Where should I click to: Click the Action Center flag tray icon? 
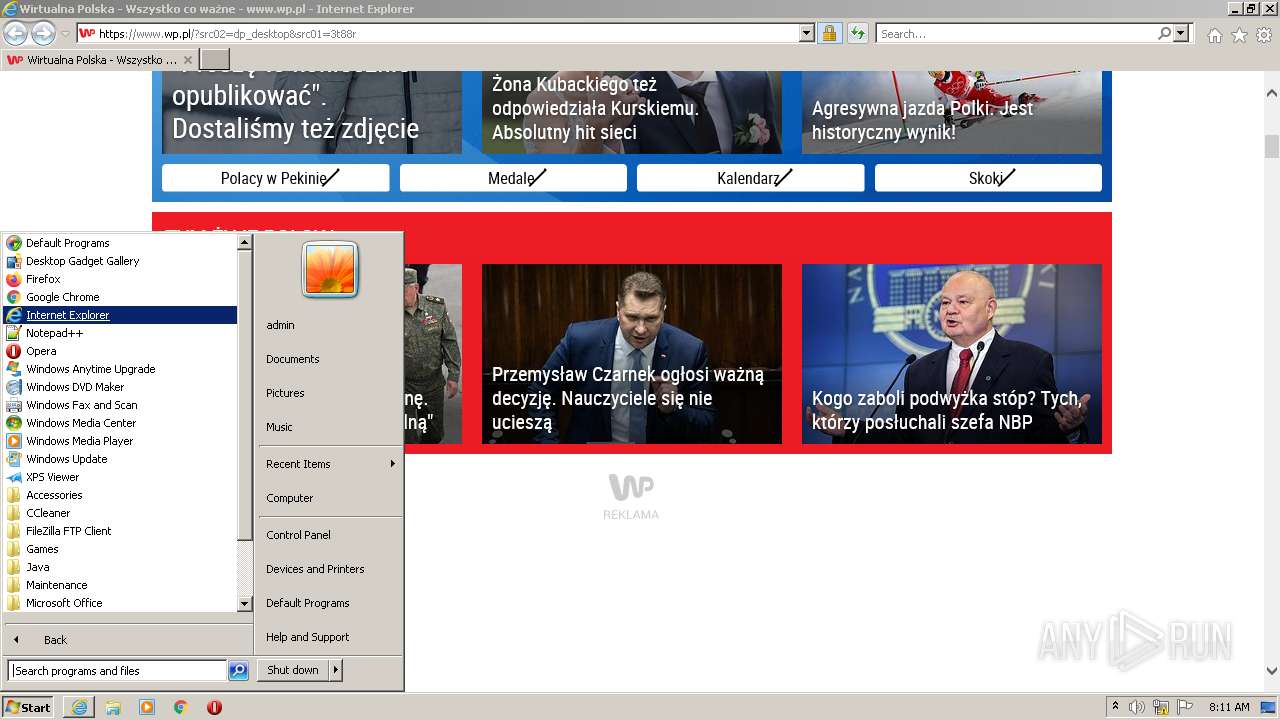[1185, 707]
